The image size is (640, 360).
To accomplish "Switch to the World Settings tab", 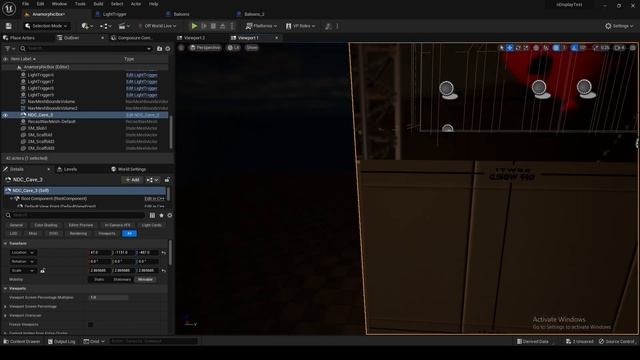I will click(x=132, y=169).
